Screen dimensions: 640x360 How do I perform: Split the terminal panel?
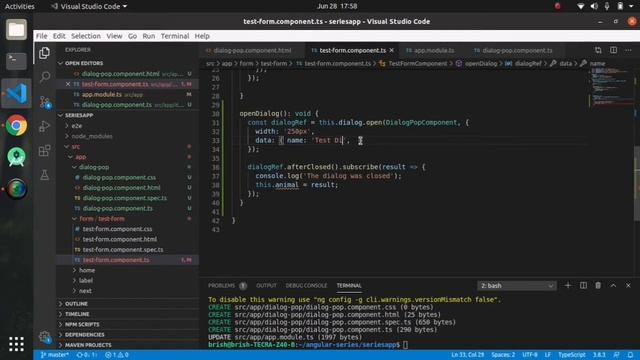(x=583, y=285)
